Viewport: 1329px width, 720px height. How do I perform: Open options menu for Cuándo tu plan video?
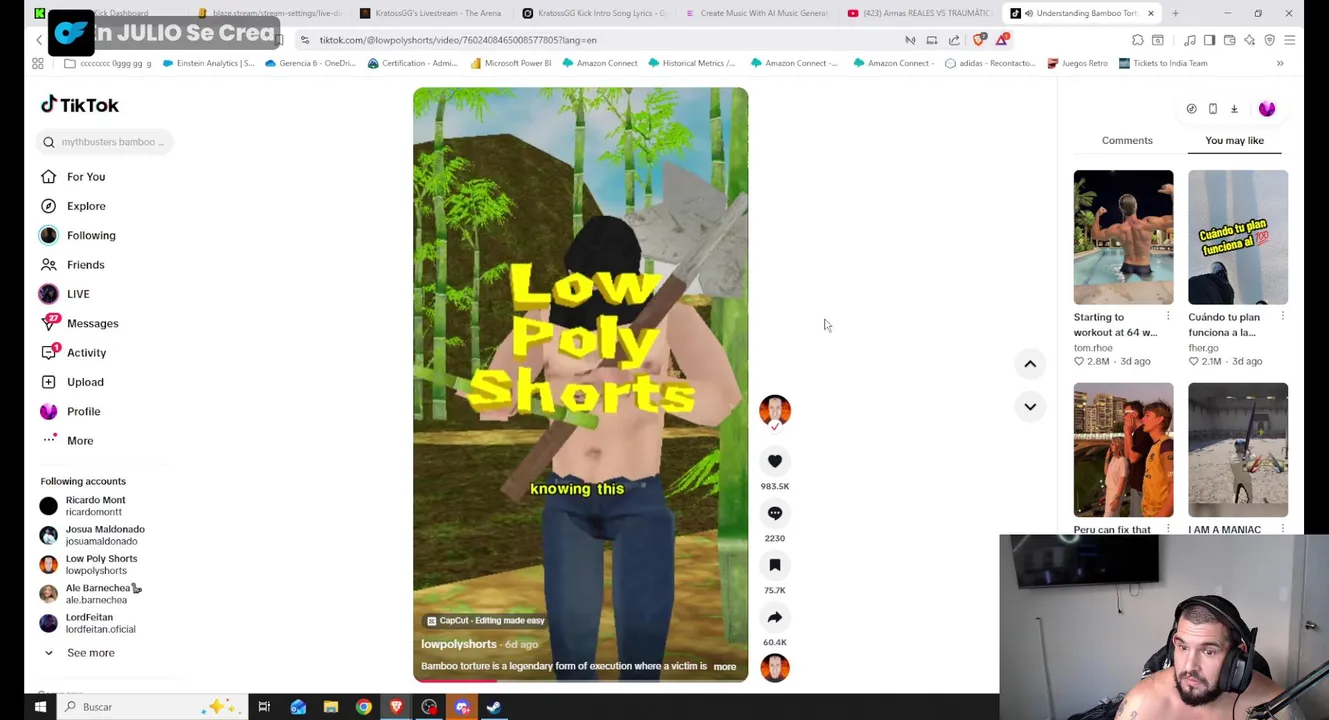point(1283,317)
